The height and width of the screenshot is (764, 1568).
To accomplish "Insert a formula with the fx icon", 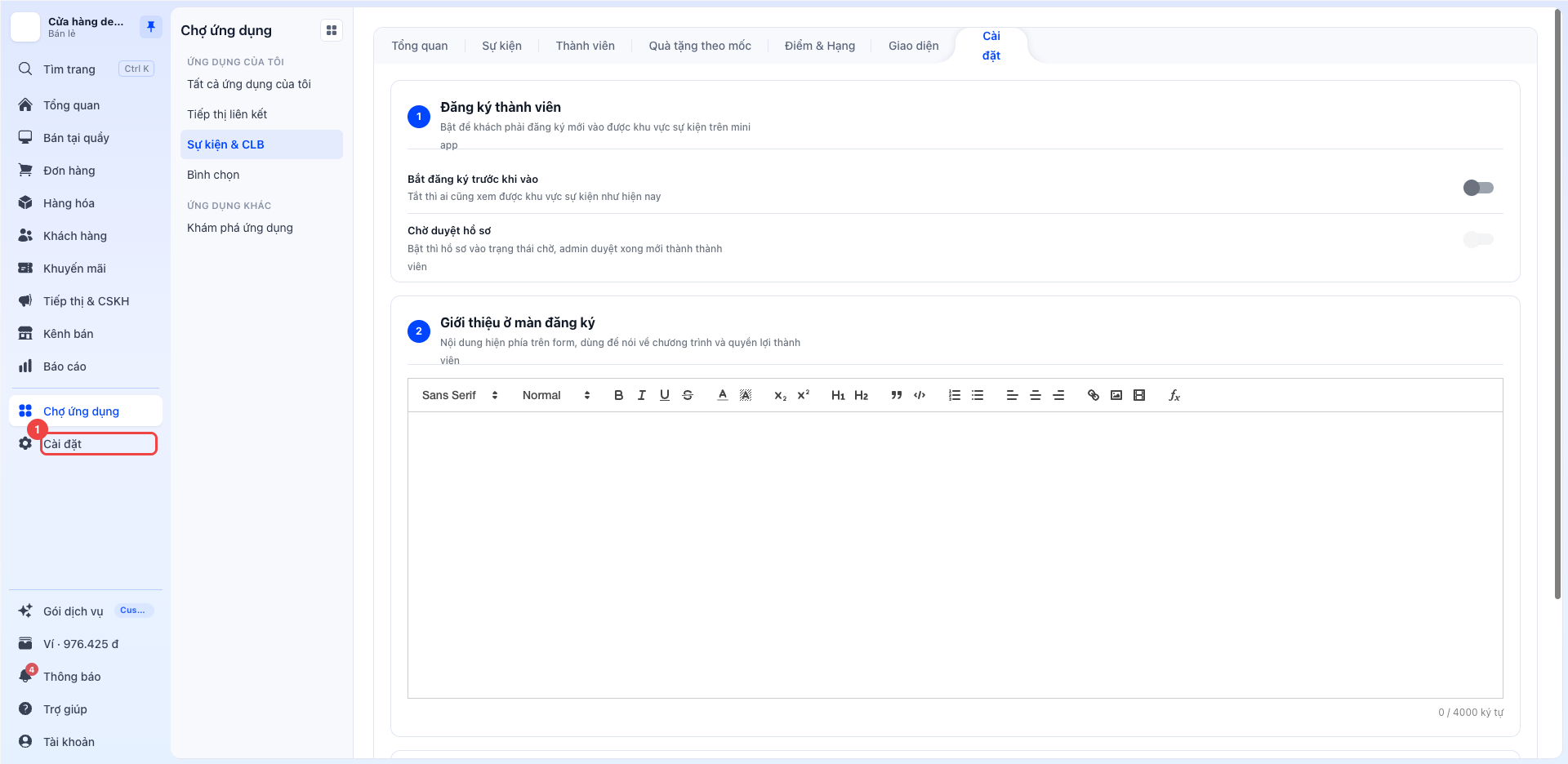I will tap(1174, 395).
